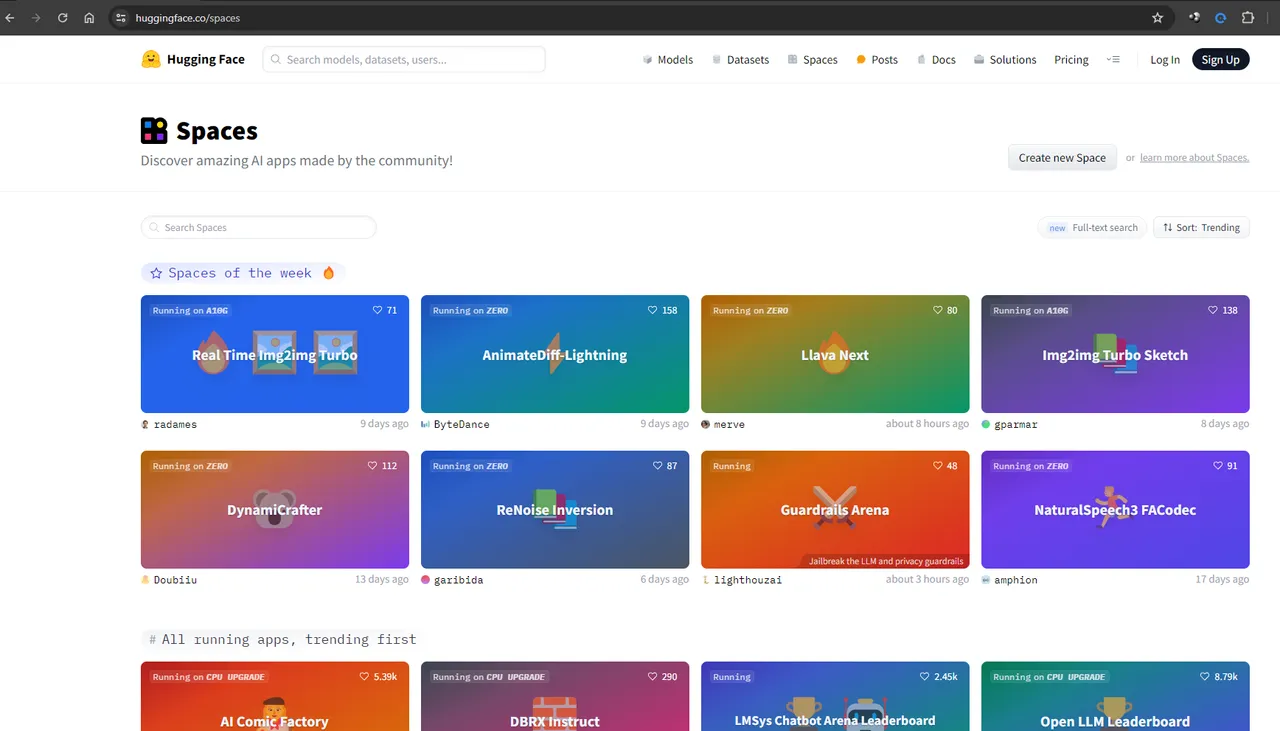Screen dimensions: 1280x731
Task: Bookmark this page with star icon
Action: pos(1157,18)
